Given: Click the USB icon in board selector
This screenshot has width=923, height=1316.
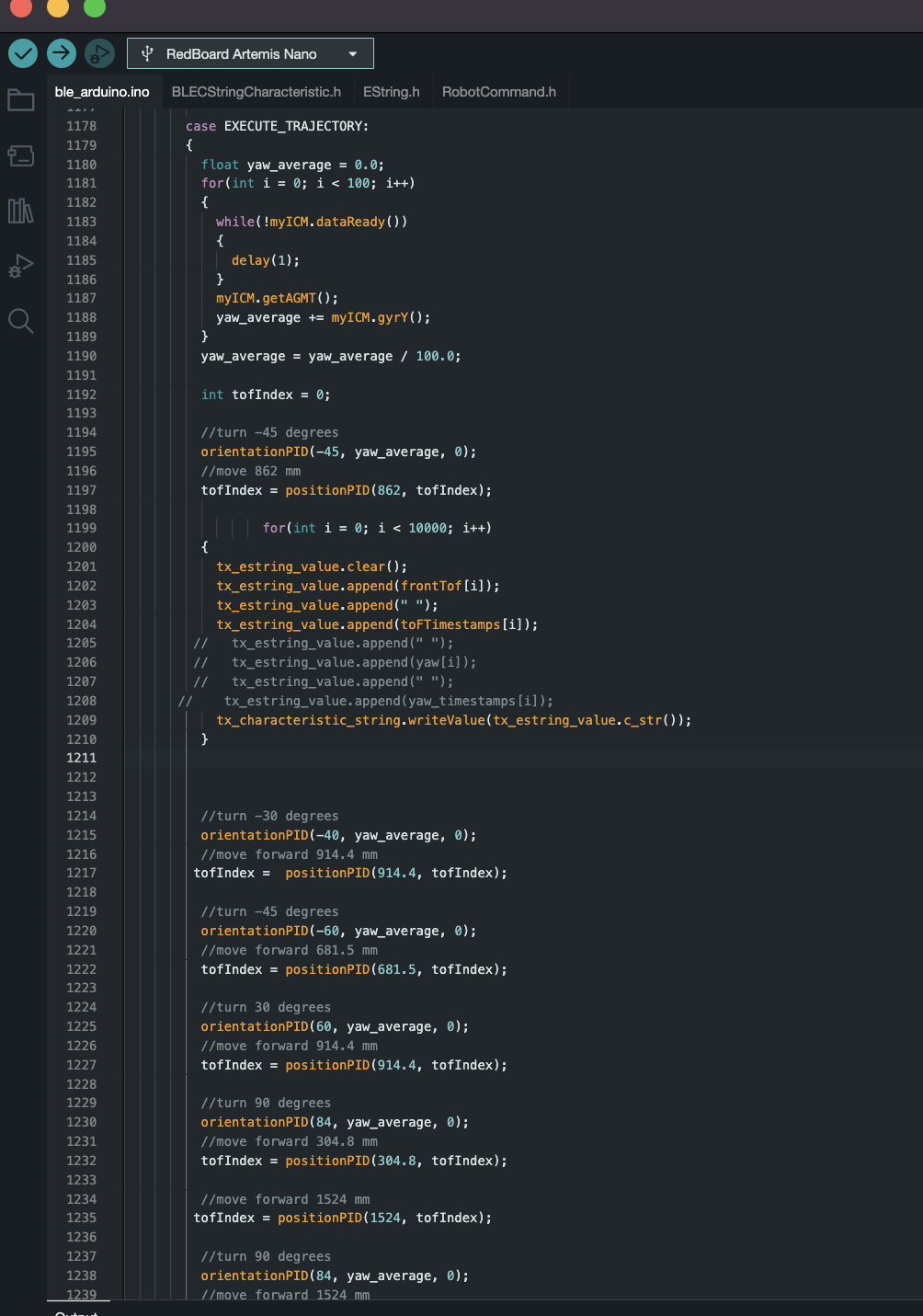Looking at the screenshot, I should [x=147, y=53].
